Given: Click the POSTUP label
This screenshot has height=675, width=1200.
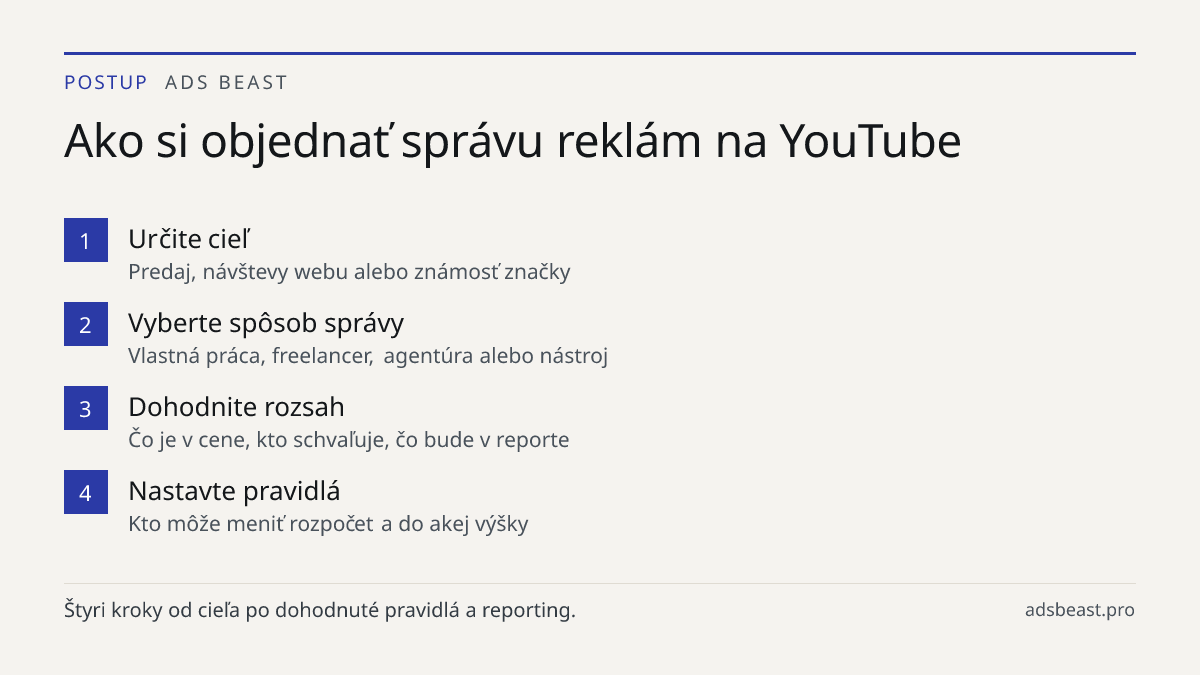Looking at the screenshot, I should coord(106,83).
